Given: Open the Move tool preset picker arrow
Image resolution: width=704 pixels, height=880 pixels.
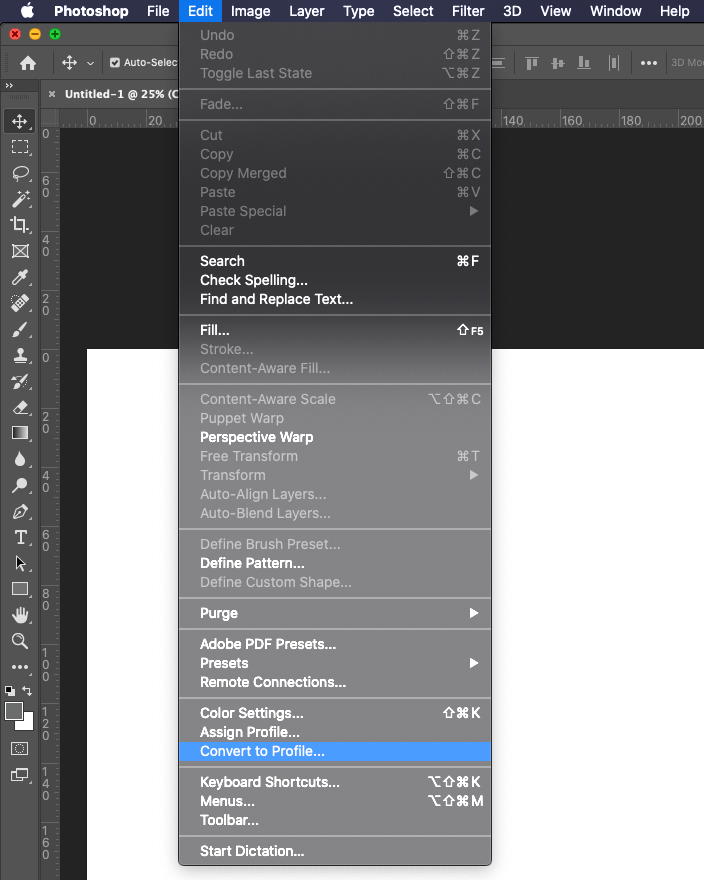Looking at the screenshot, I should (90, 63).
